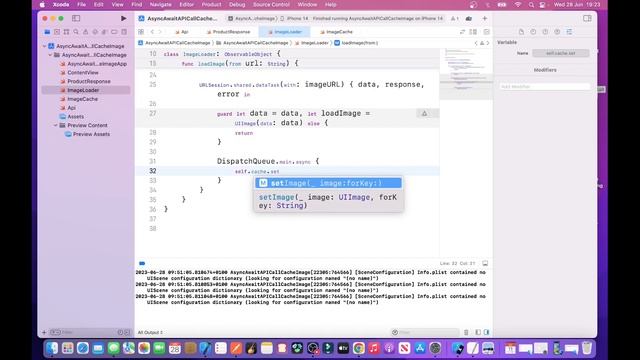The width and height of the screenshot is (640, 360).
Task: Open the Symbol navigator icon
Action: click(x=66, y=32)
